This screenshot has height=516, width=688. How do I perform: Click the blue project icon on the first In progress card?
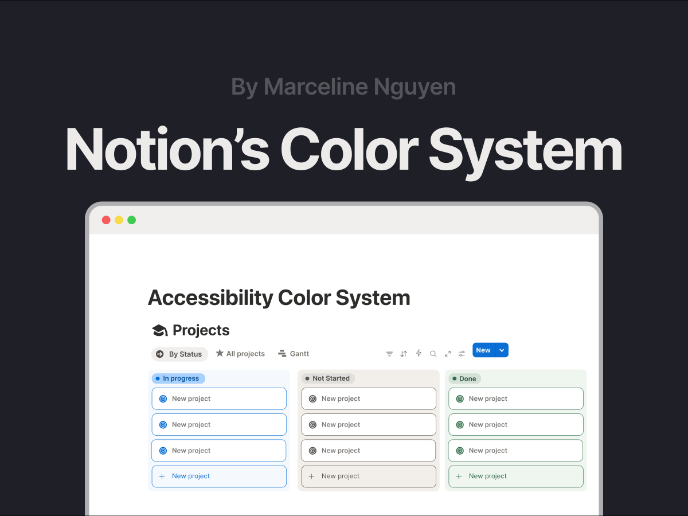point(163,399)
